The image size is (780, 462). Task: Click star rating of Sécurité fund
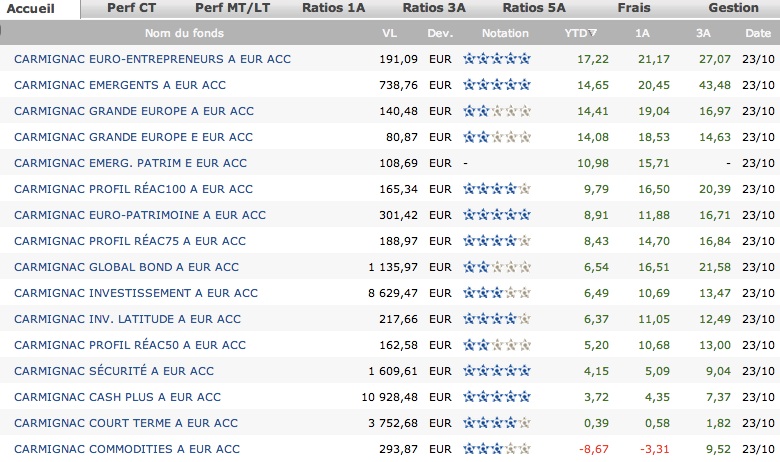(x=497, y=371)
